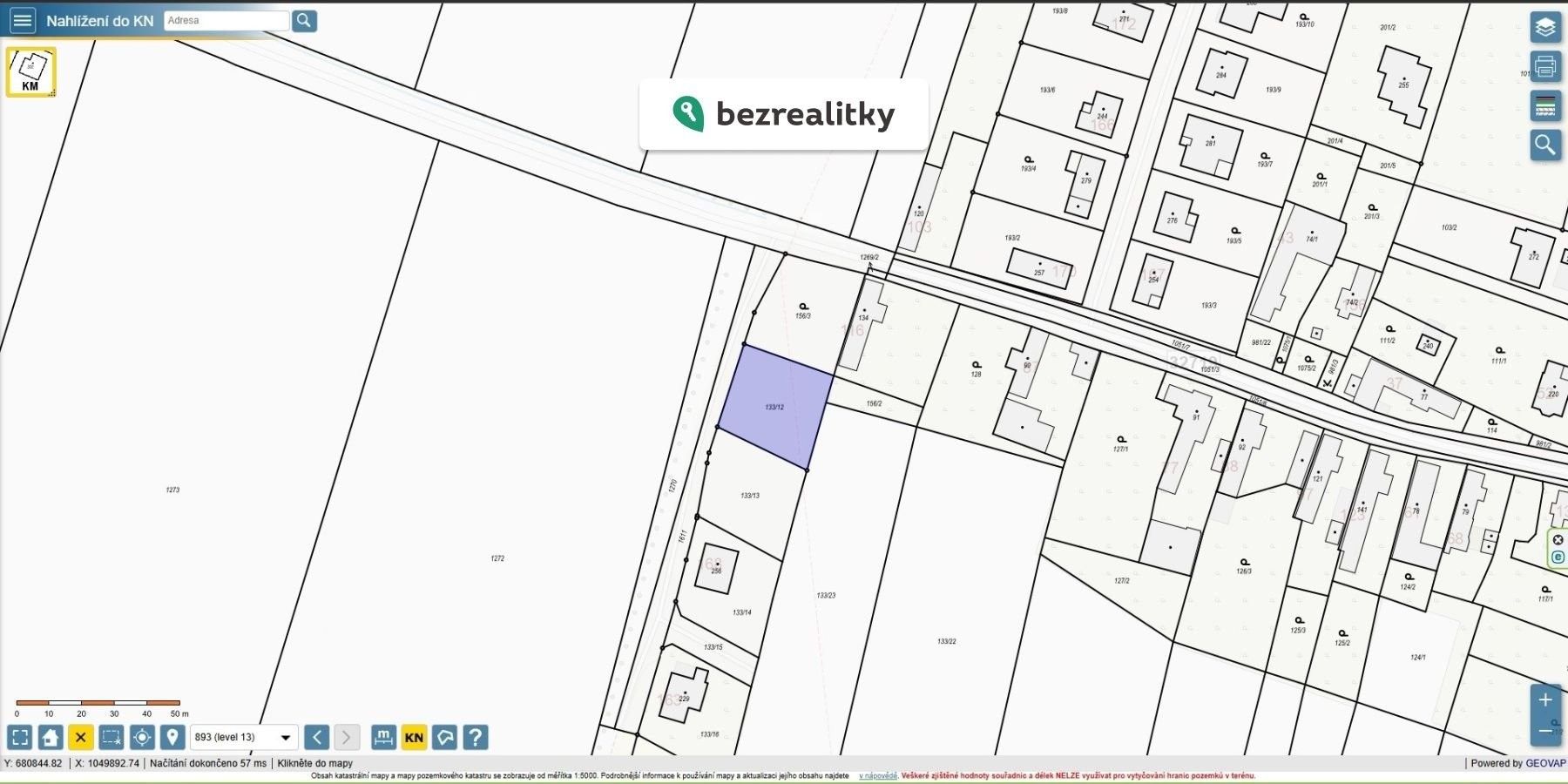The height and width of the screenshot is (784, 1568).
Task: Zoom out with the minus button
Action: click(1545, 730)
